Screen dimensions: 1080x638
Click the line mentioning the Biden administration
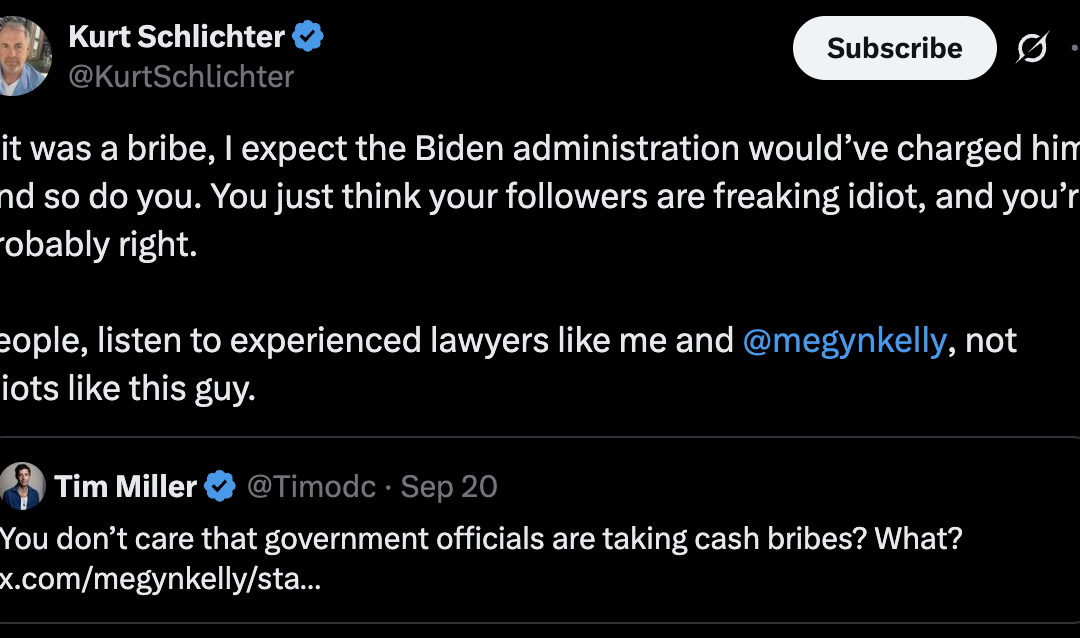540,147
